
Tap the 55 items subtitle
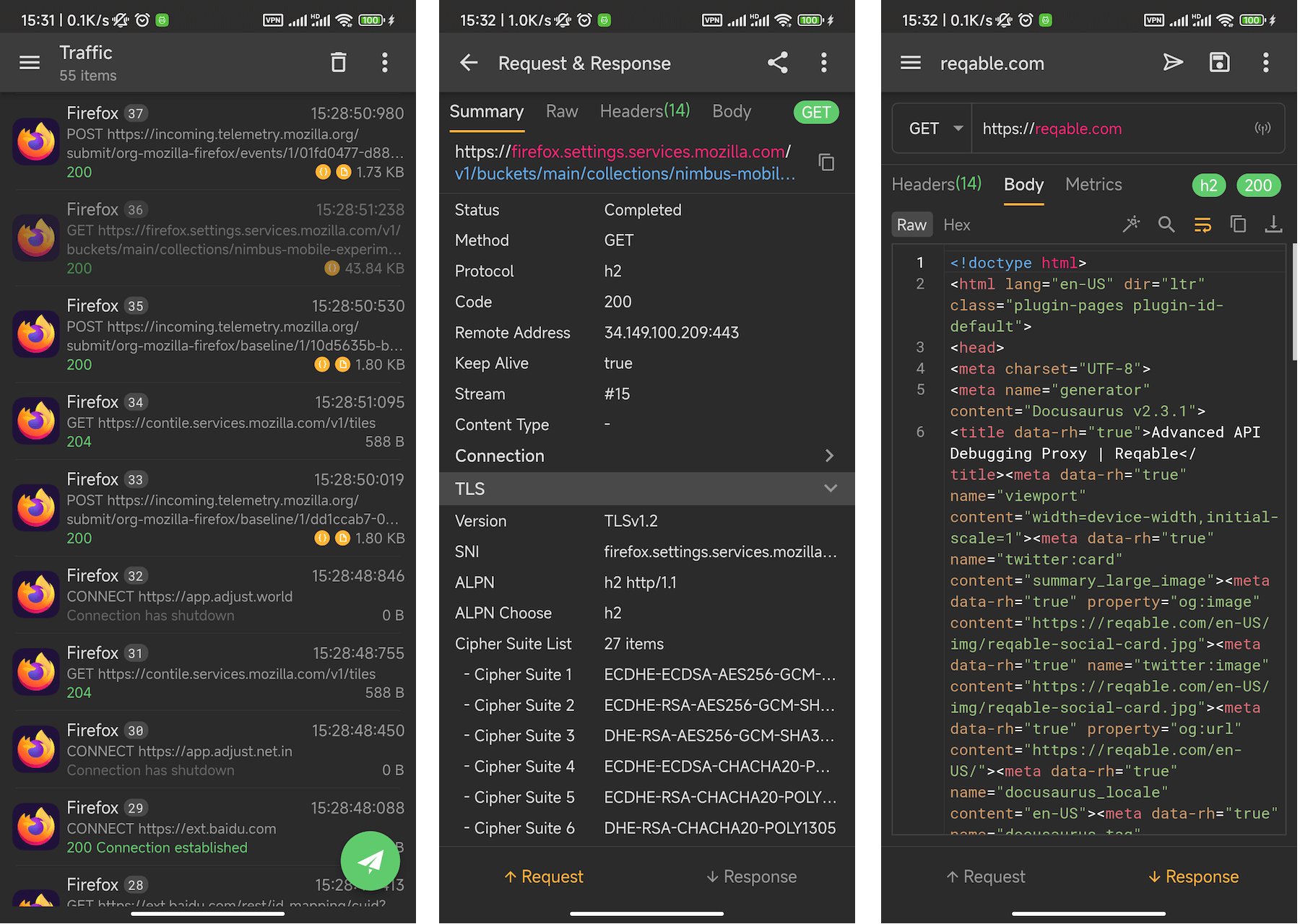tap(88, 76)
